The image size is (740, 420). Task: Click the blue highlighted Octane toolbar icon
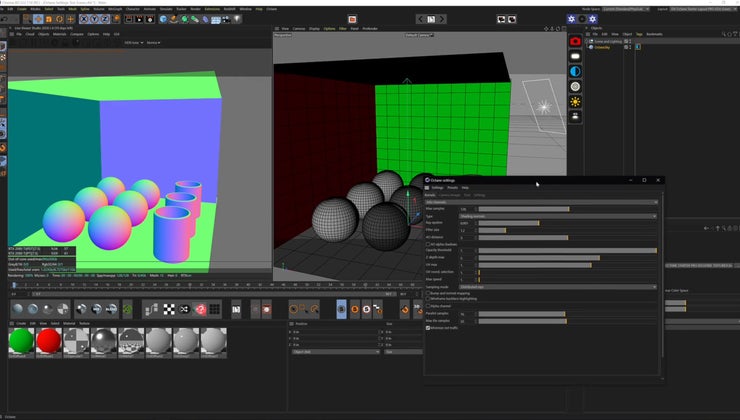pos(341,309)
